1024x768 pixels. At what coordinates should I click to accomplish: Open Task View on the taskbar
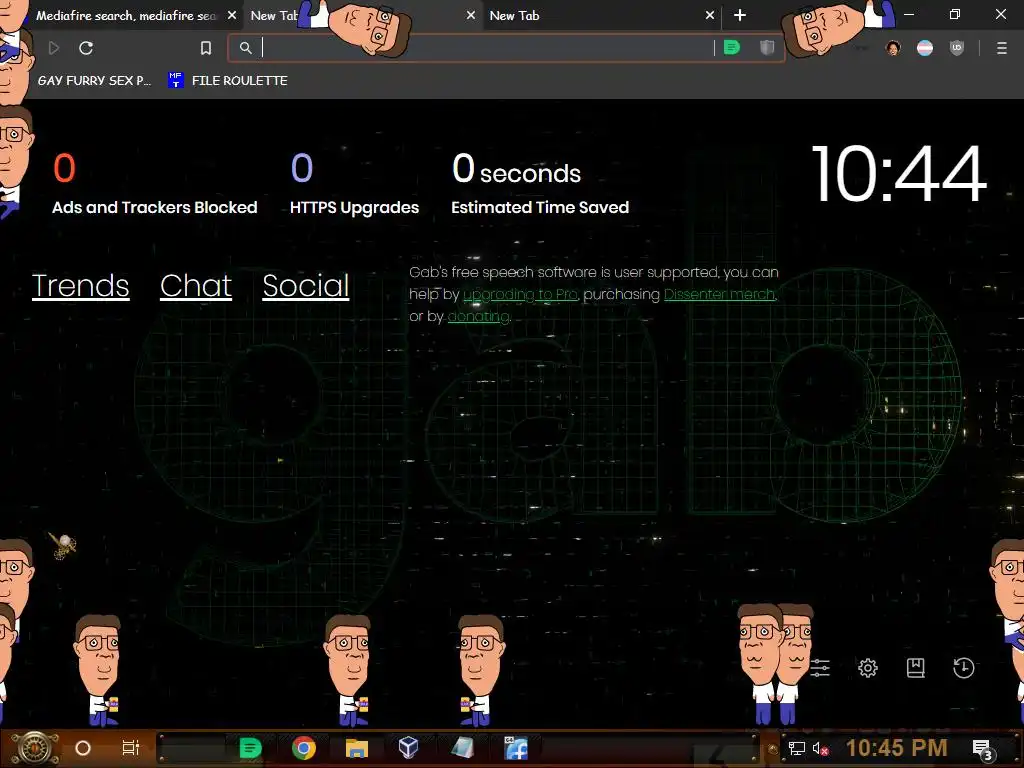tap(131, 748)
